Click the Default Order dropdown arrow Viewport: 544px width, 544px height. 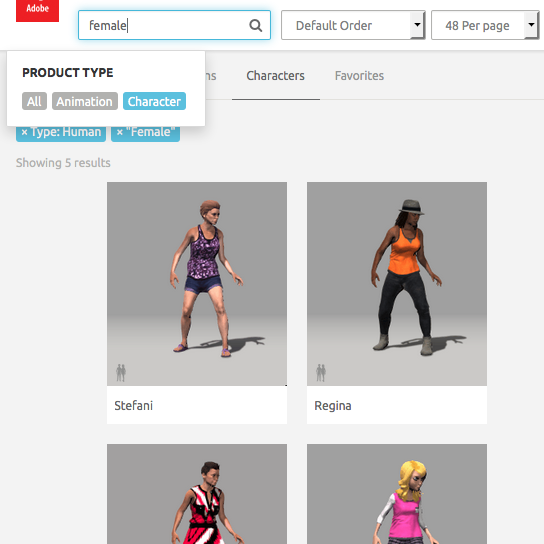pos(417,25)
